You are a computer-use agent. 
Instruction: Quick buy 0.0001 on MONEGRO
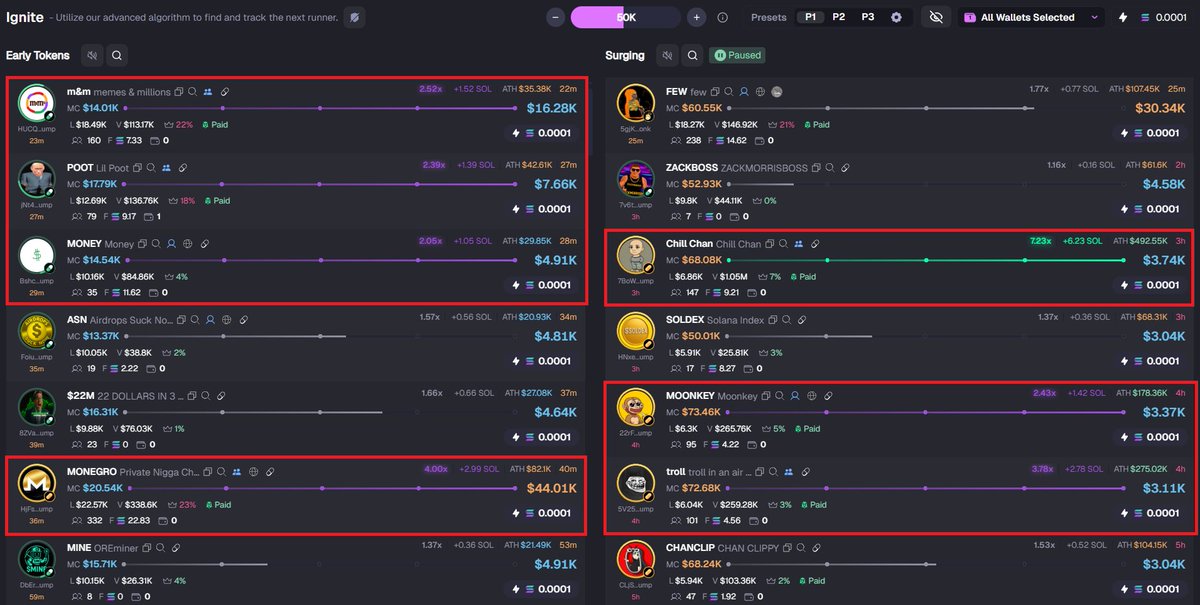tap(543, 514)
